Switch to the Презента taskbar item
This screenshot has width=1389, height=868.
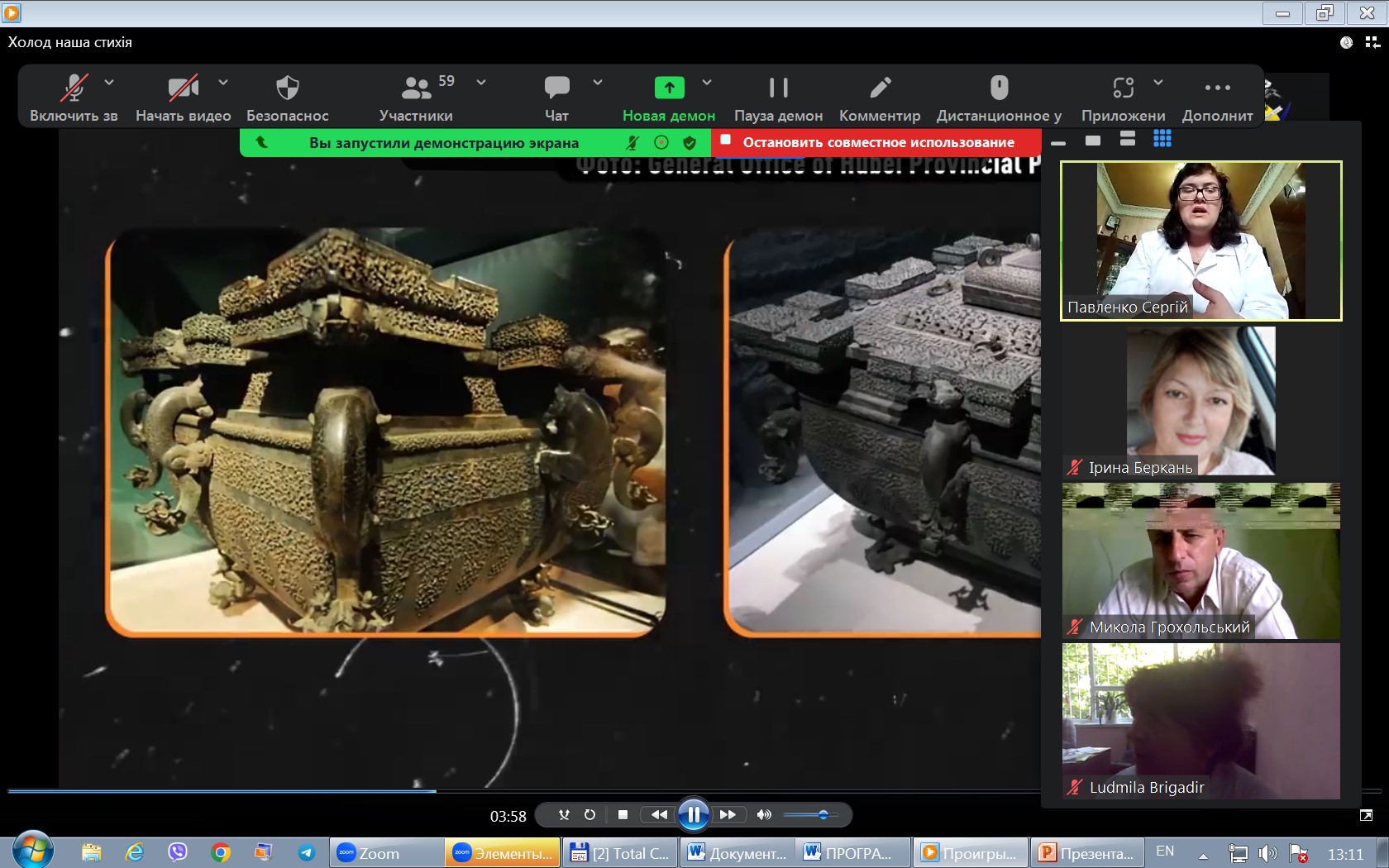(1086, 853)
